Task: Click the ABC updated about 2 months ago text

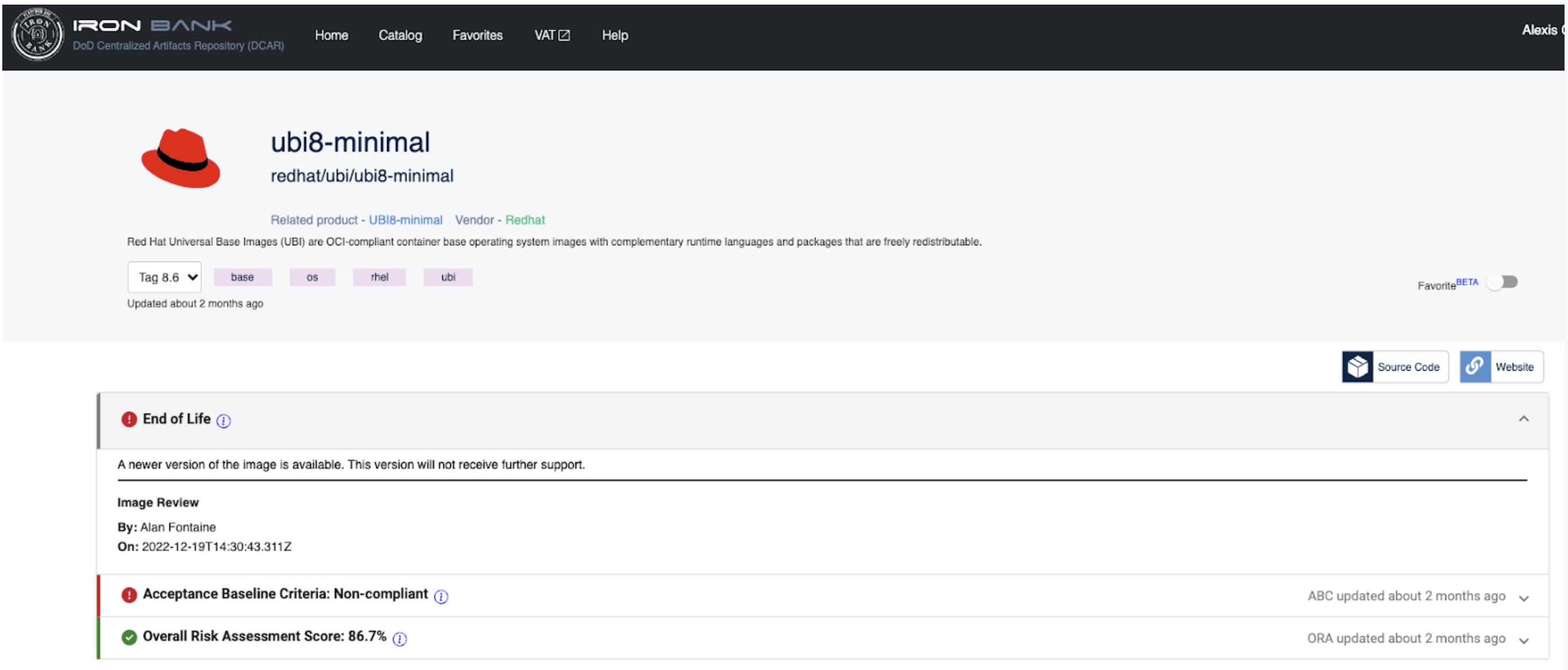Action: (1406, 596)
